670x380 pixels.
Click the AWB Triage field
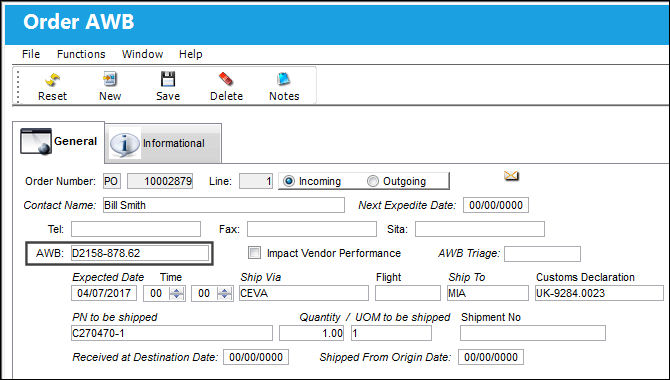(x=542, y=253)
